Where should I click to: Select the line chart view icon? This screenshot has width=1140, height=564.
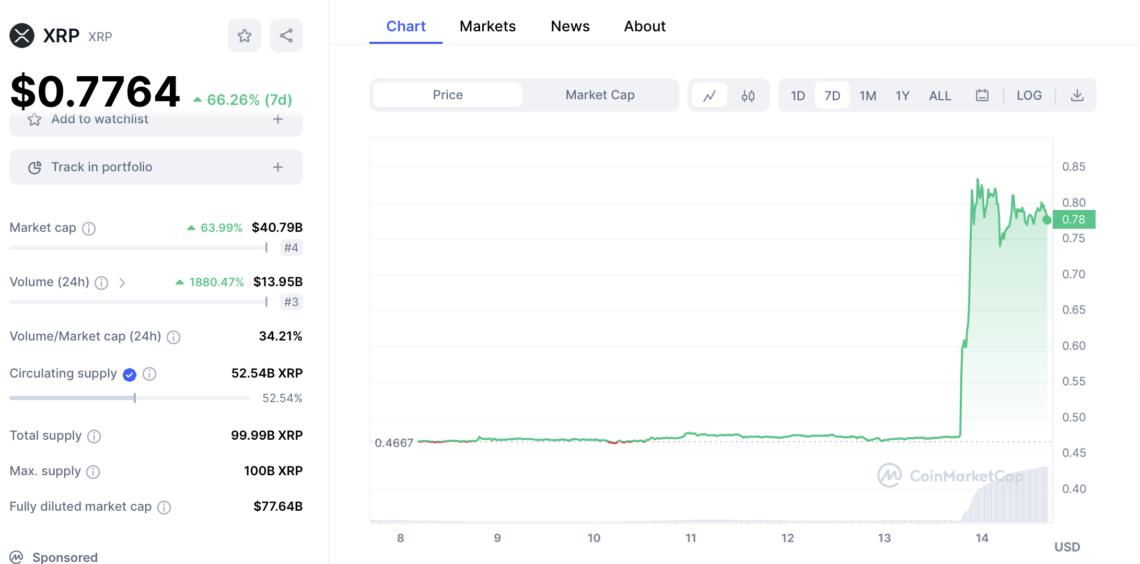coord(710,95)
